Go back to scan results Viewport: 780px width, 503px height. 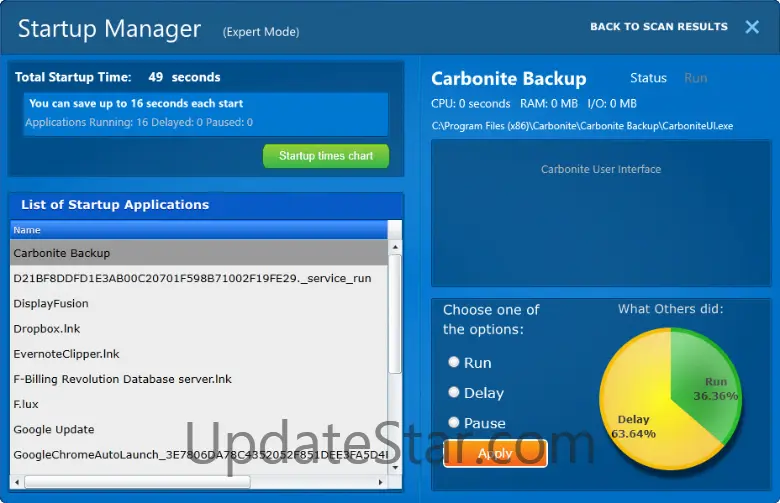659,27
